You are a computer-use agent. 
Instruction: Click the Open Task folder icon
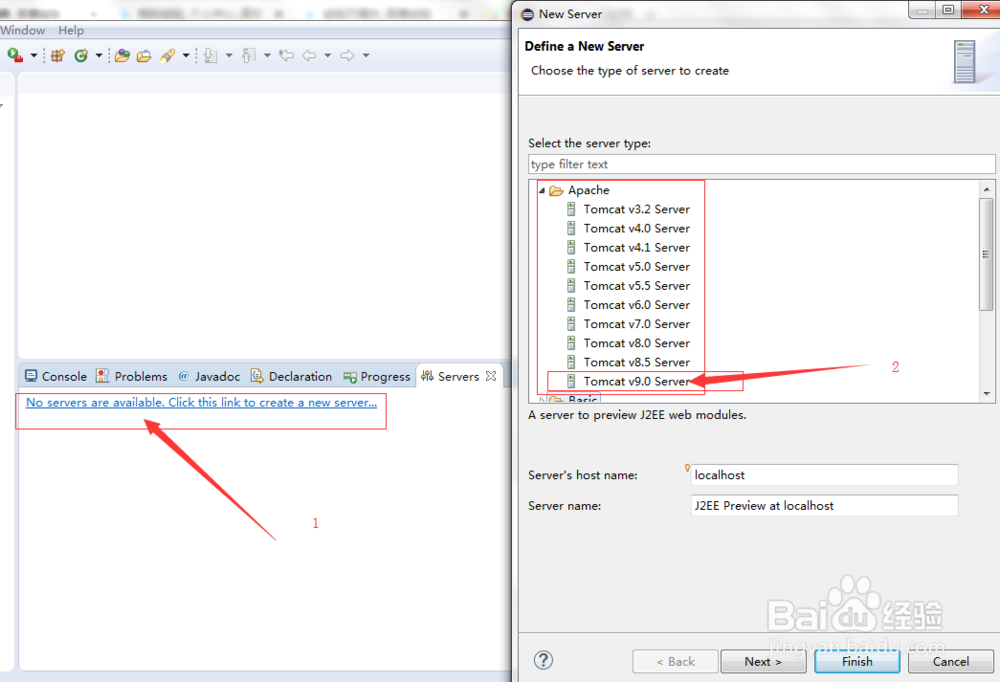pyautogui.click(x=144, y=56)
